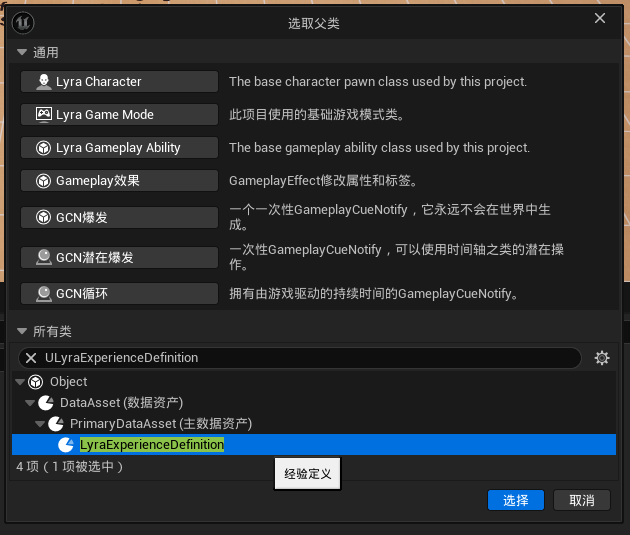Click the 选取父类 title text
The height and width of the screenshot is (535, 630).
[314, 23]
